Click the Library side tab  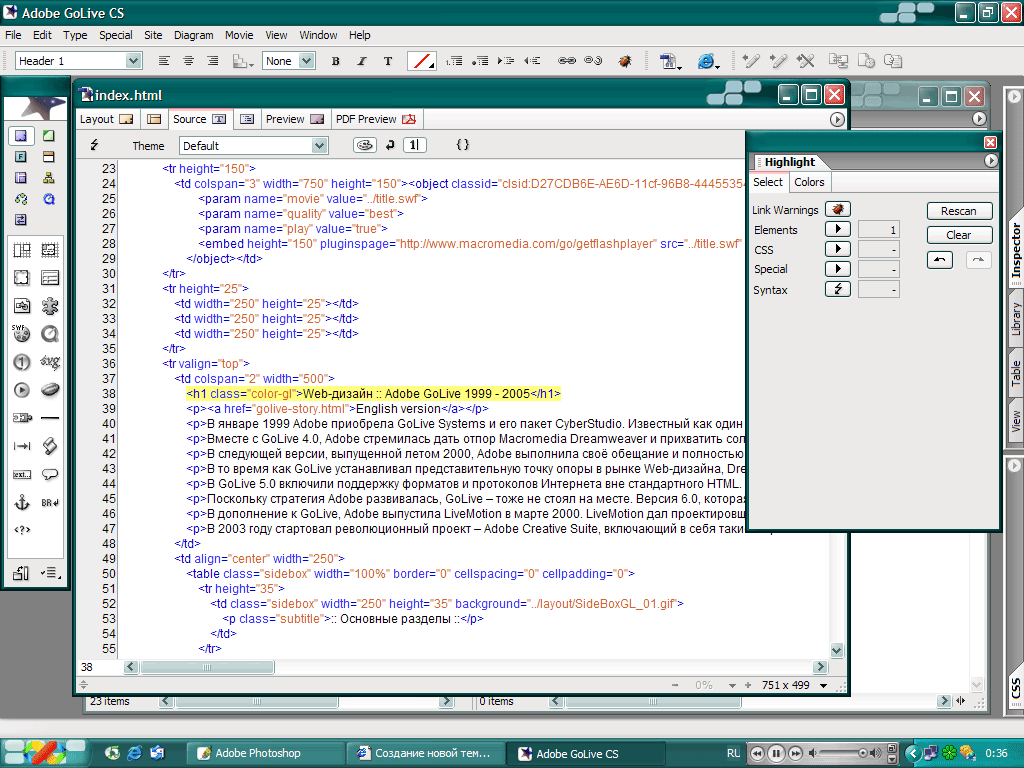click(1016, 319)
